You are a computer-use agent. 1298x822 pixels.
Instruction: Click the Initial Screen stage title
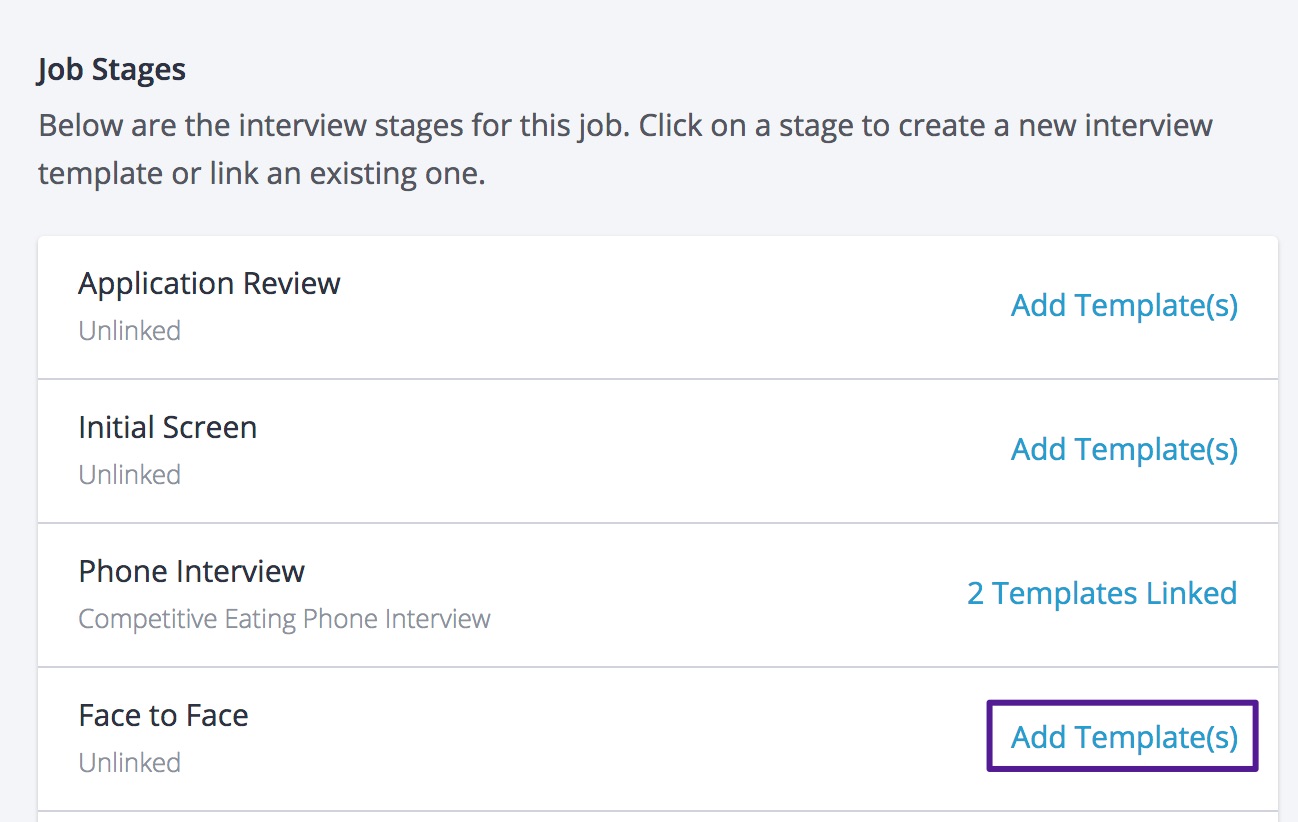coord(167,427)
